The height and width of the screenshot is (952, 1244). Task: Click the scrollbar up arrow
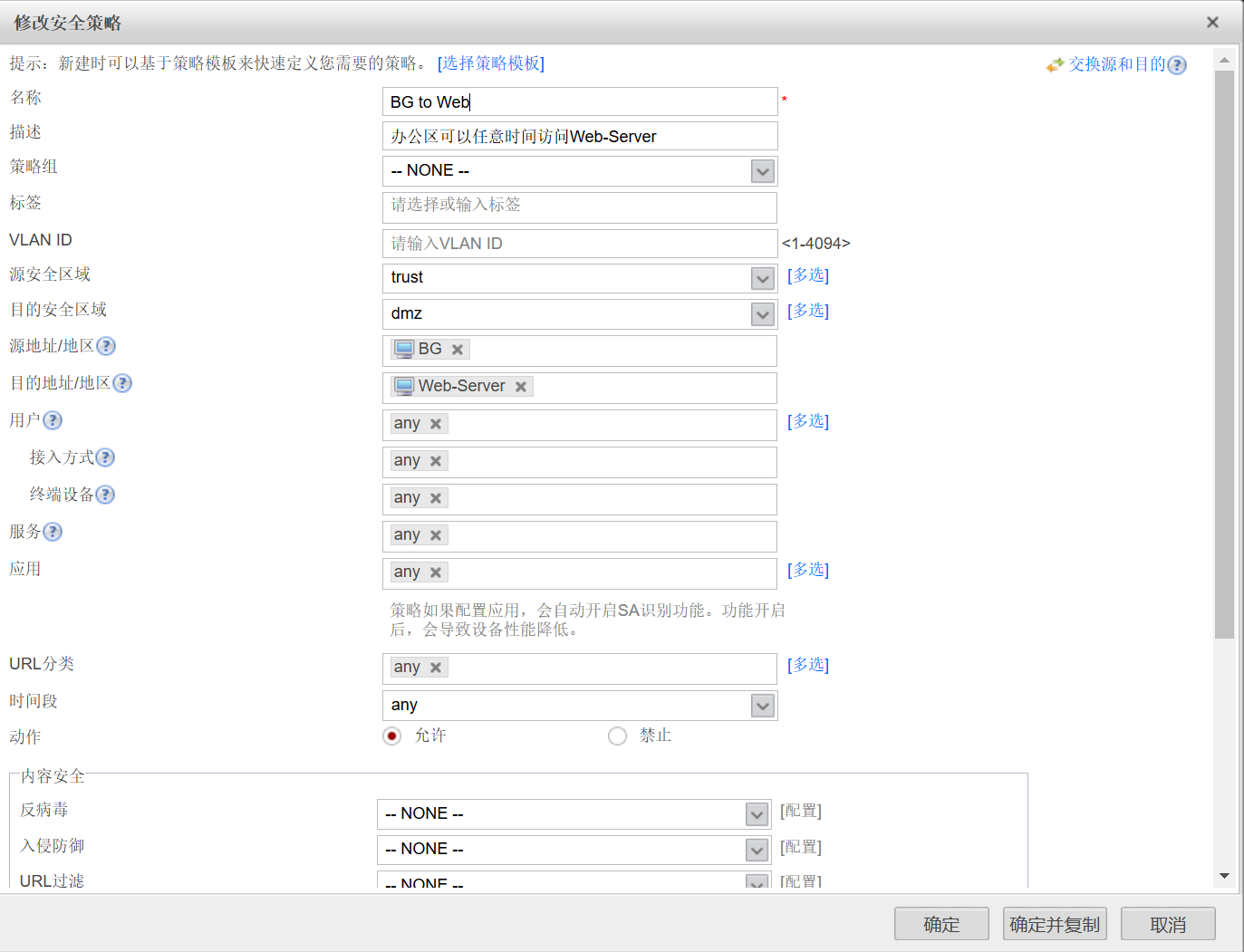[1224, 61]
